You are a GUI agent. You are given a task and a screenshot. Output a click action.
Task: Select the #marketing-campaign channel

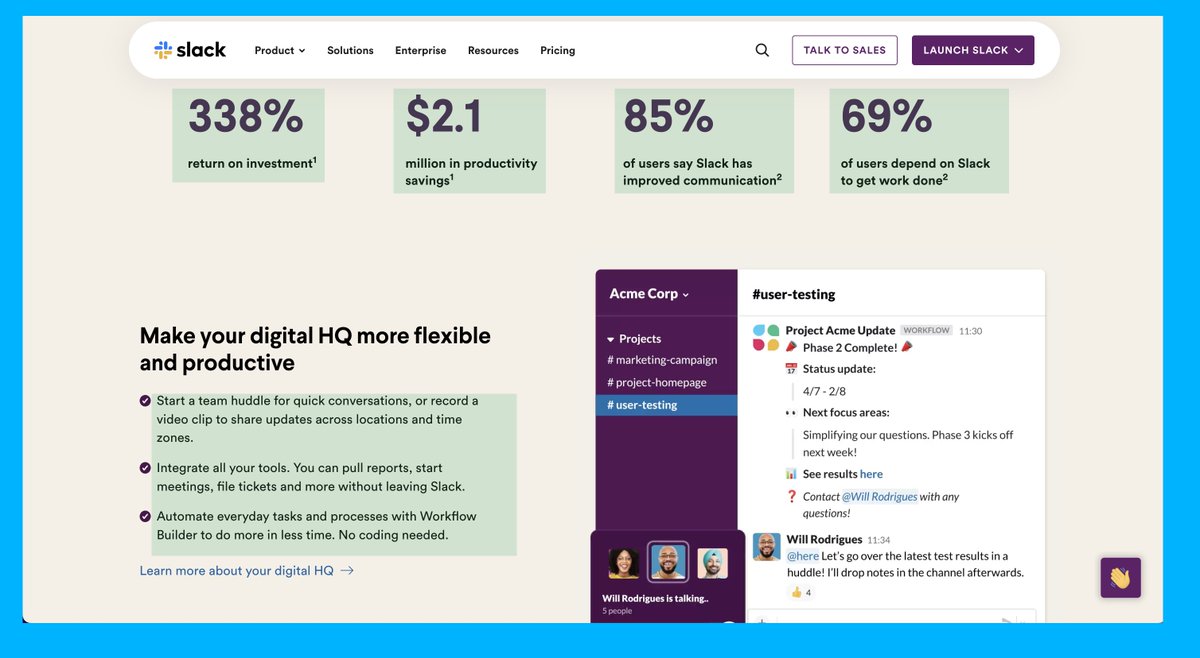(x=666, y=360)
